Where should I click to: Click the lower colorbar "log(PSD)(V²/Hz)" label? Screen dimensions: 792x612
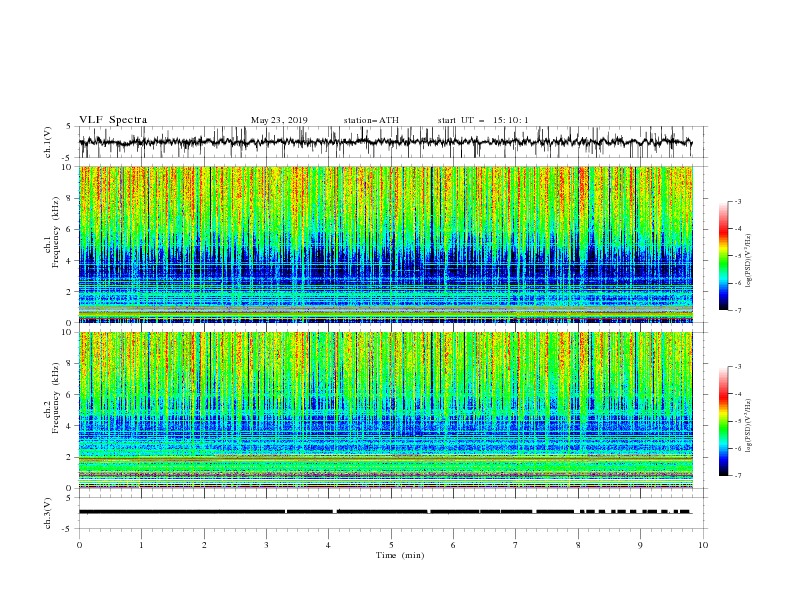click(748, 425)
